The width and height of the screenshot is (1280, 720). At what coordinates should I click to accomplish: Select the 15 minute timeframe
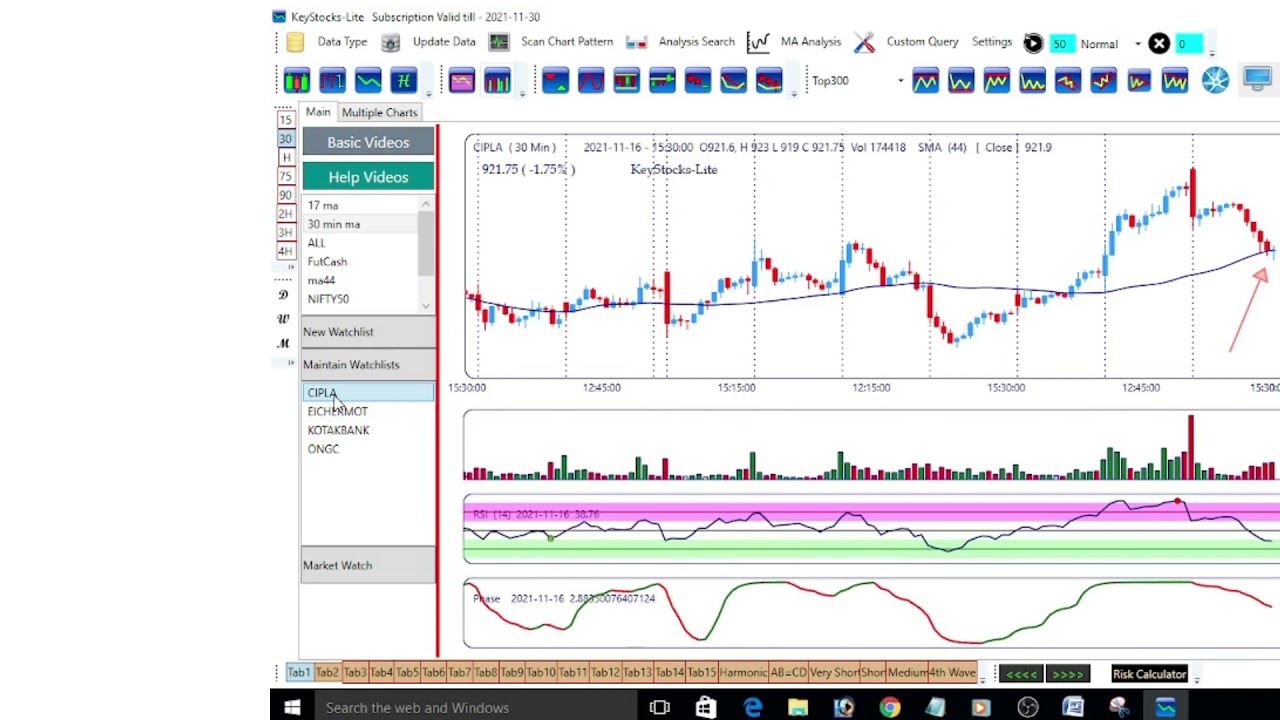(286, 120)
